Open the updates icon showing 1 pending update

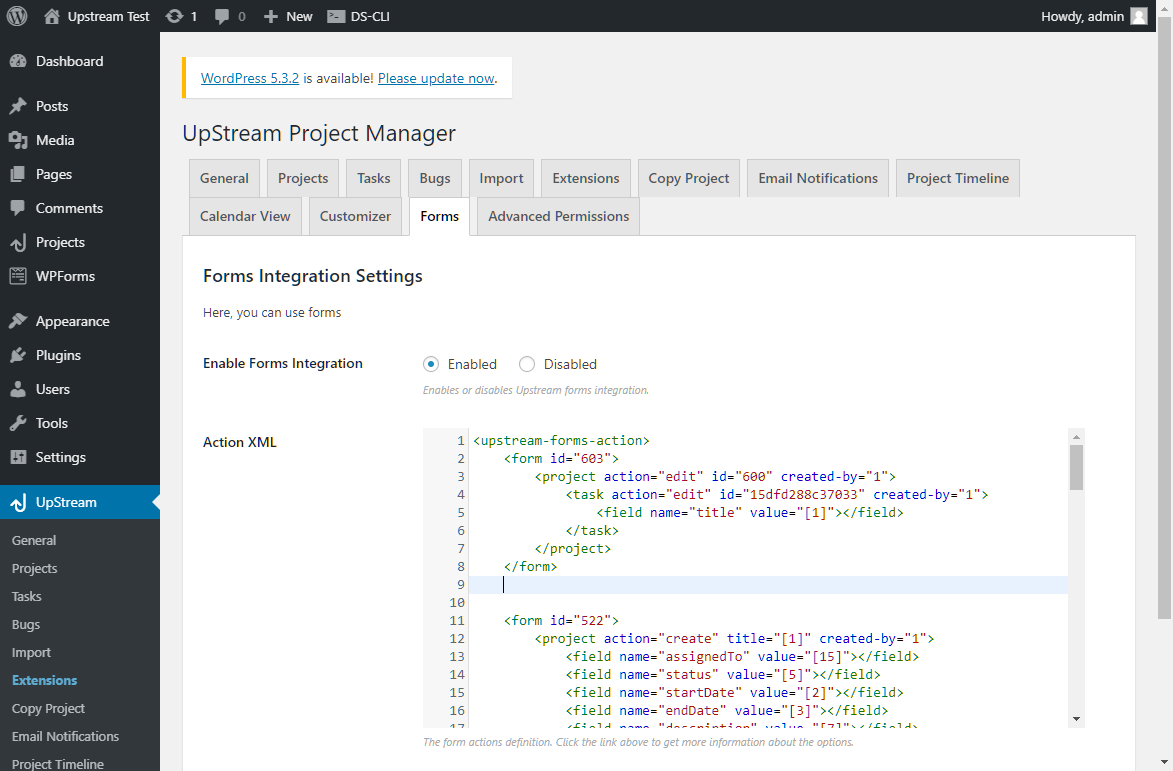181,15
